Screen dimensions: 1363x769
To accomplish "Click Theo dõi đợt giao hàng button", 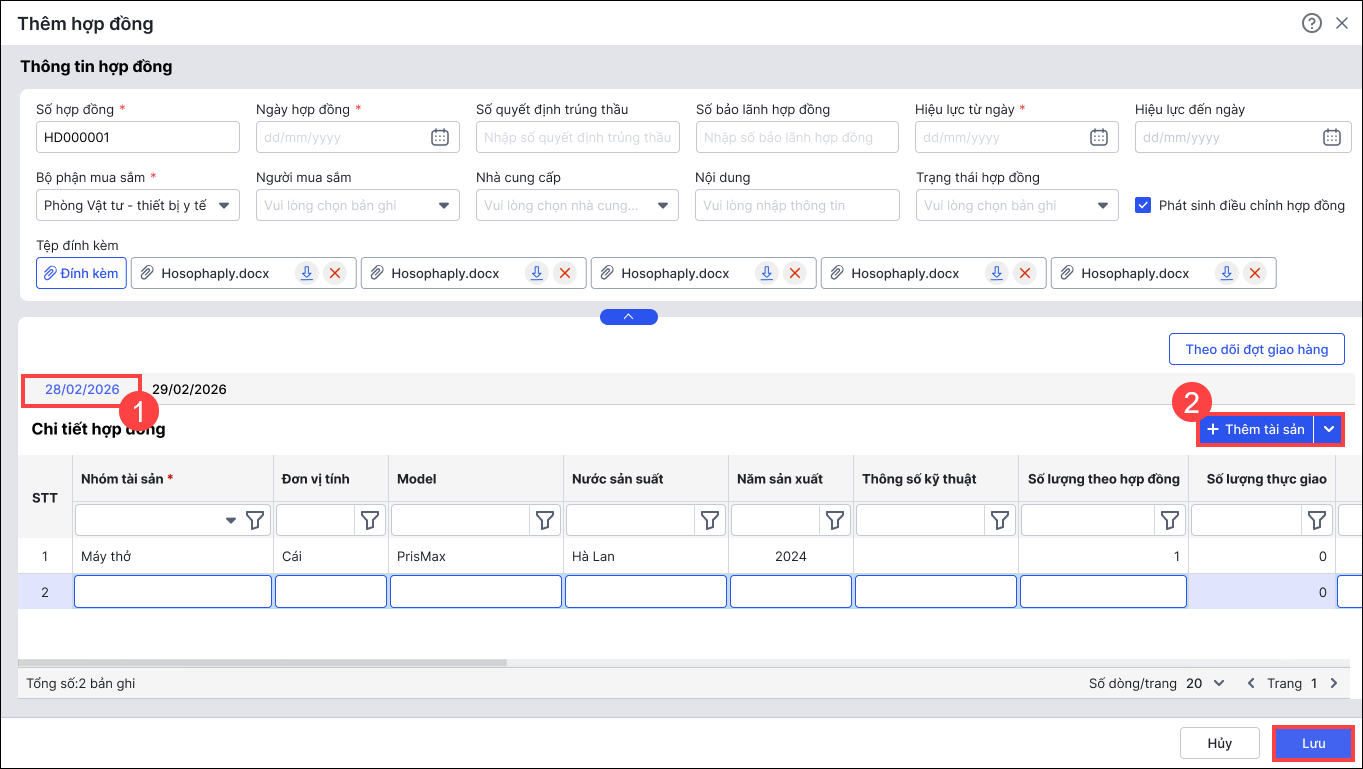I will [x=1256, y=349].
